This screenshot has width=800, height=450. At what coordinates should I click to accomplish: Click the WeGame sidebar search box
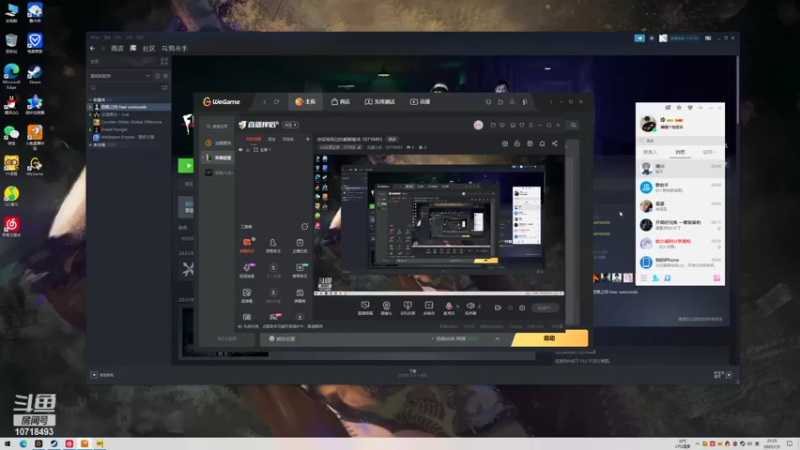(218, 126)
